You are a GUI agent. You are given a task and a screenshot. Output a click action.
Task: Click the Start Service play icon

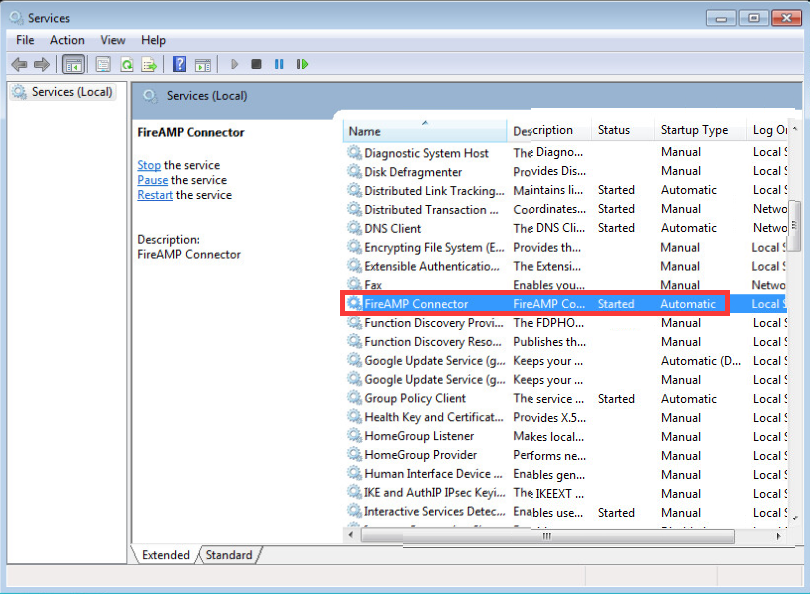[x=235, y=64]
